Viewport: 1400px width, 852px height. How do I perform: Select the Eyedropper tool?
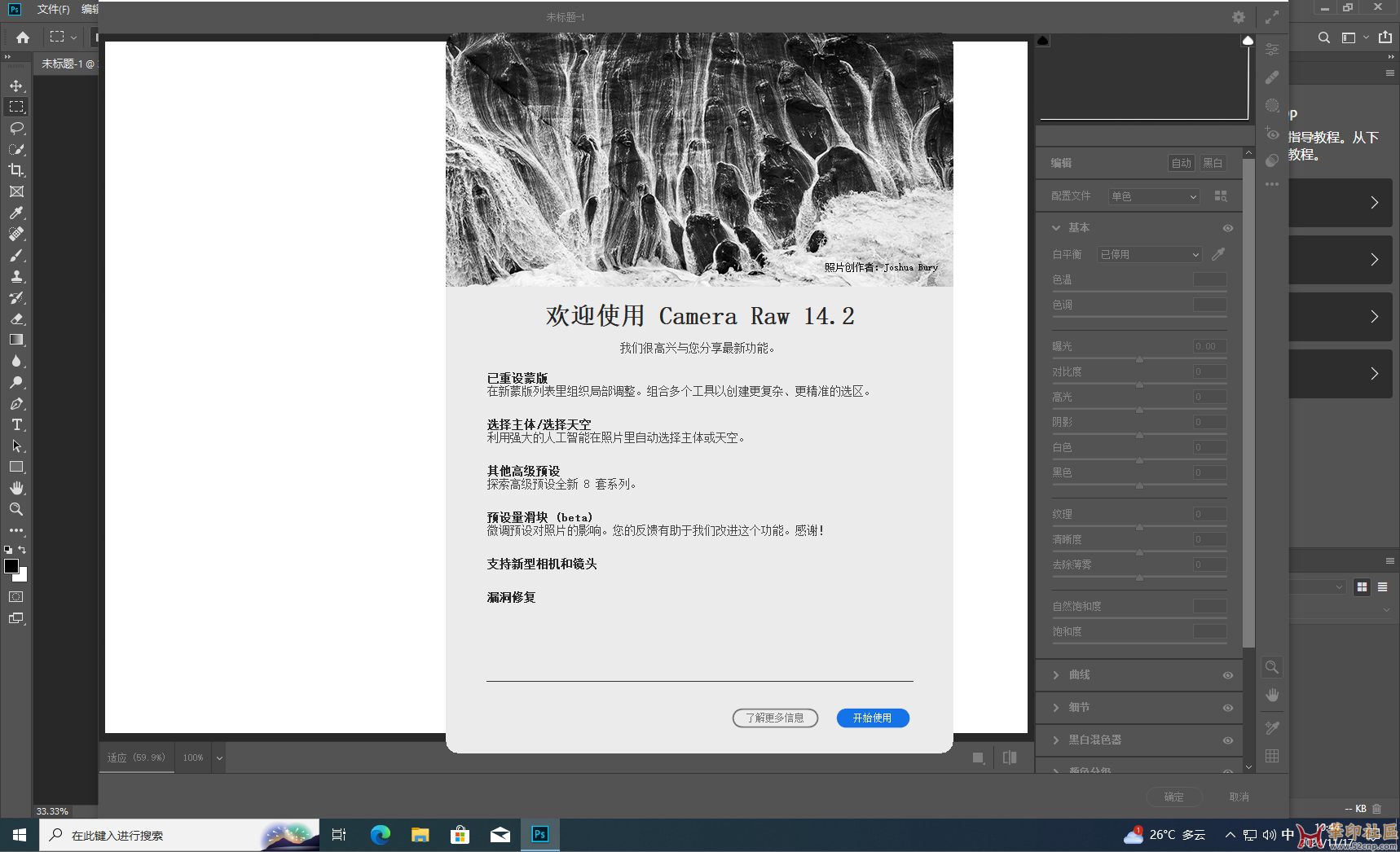pyautogui.click(x=16, y=213)
